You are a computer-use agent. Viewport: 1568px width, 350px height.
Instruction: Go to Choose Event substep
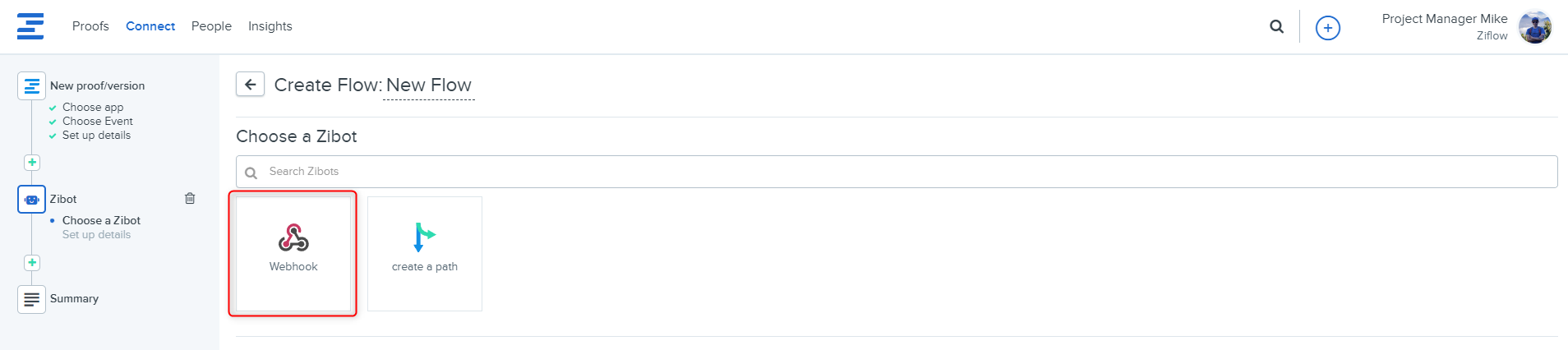(97, 122)
